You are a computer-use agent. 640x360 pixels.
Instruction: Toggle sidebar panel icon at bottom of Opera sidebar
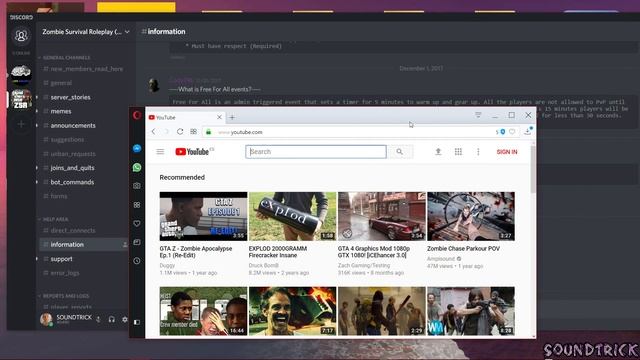tap(137, 322)
